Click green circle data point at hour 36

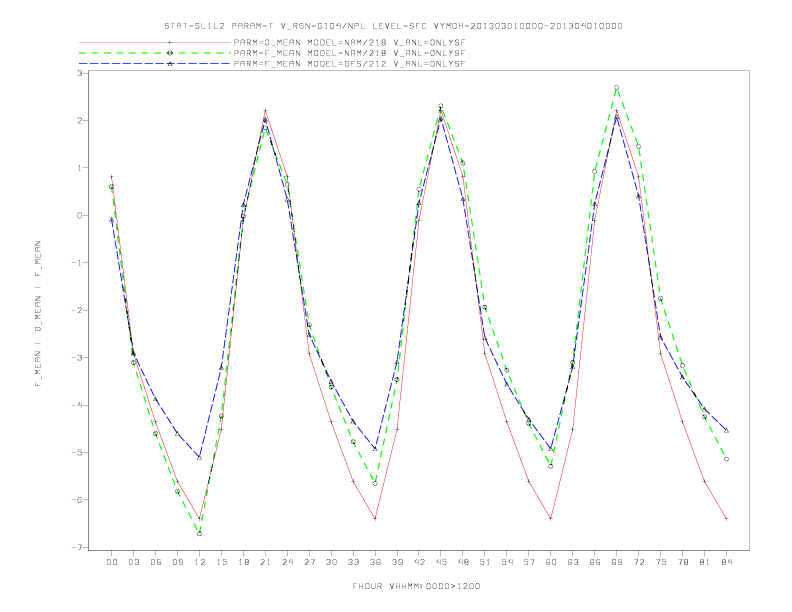(375, 484)
